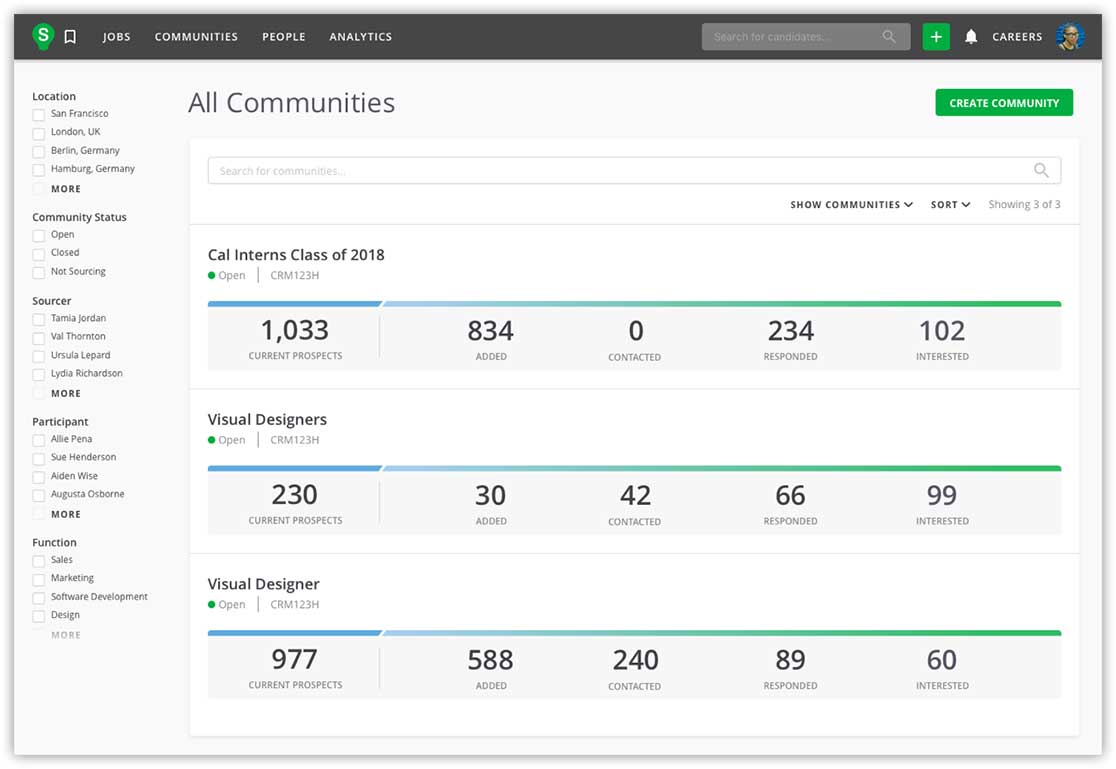Image resolution: width=1116 pixels, height=769 pixels.
Task: Expand MORE under Location filters
Action: pyautogui.click(x=66, y=189)
